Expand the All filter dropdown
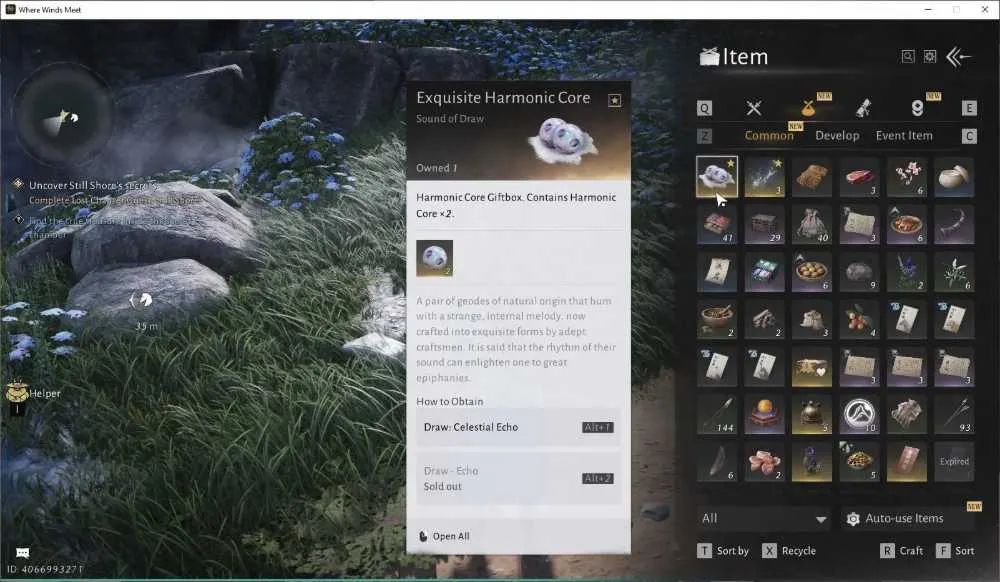Image resolution: width=1000 pixels, height=582 pixels. [x=764, y=518]
